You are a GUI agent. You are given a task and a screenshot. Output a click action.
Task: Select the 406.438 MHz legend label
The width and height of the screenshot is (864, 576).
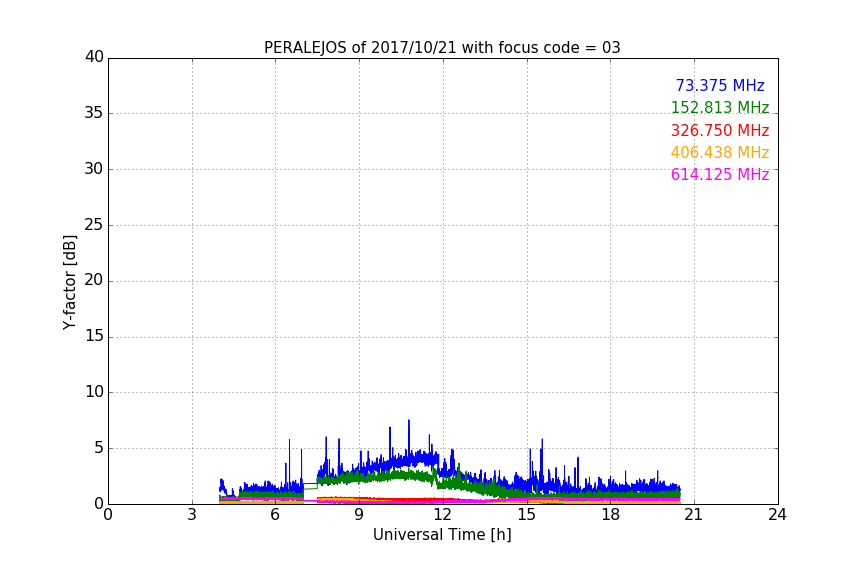pos(720,152)
